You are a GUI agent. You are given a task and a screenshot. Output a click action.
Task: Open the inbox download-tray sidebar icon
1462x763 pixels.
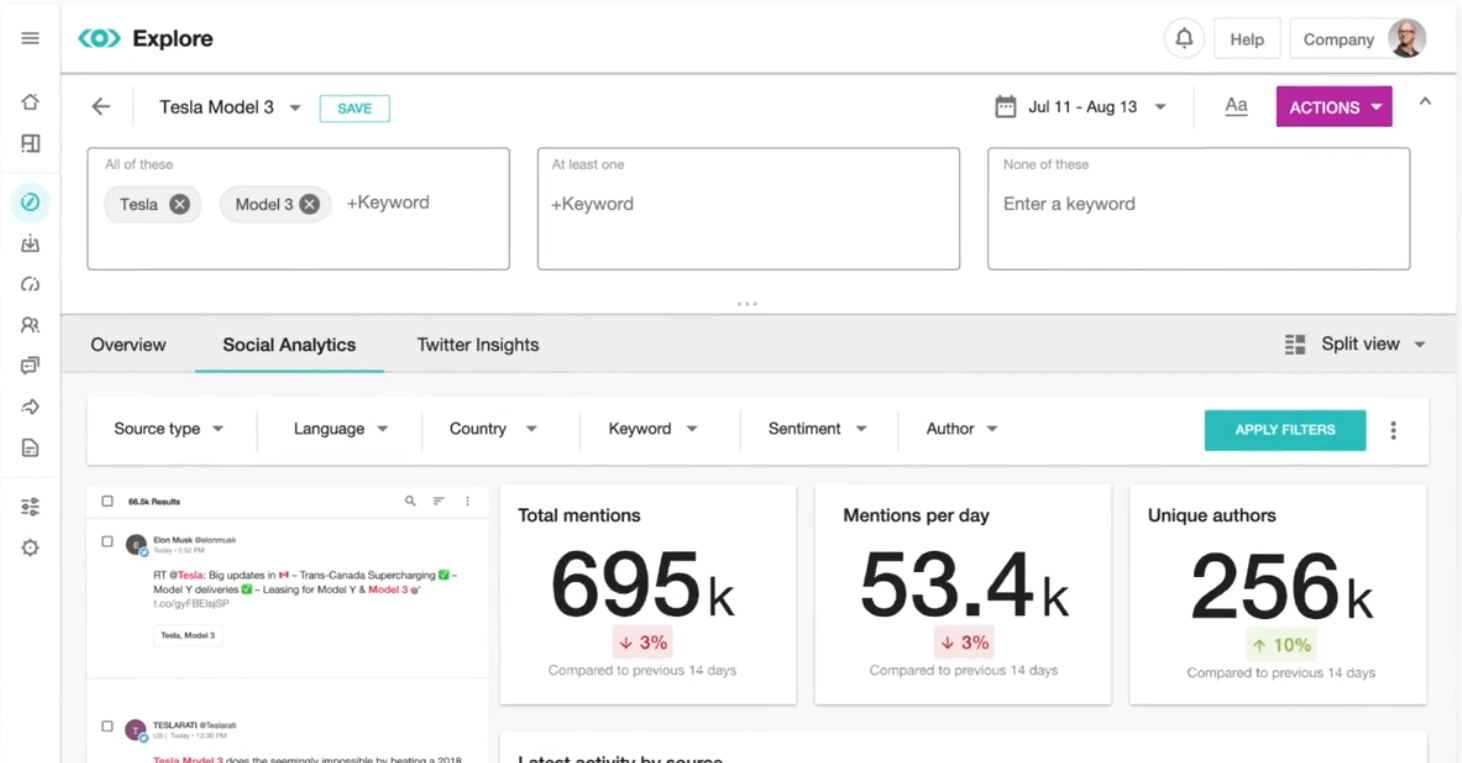30,243
